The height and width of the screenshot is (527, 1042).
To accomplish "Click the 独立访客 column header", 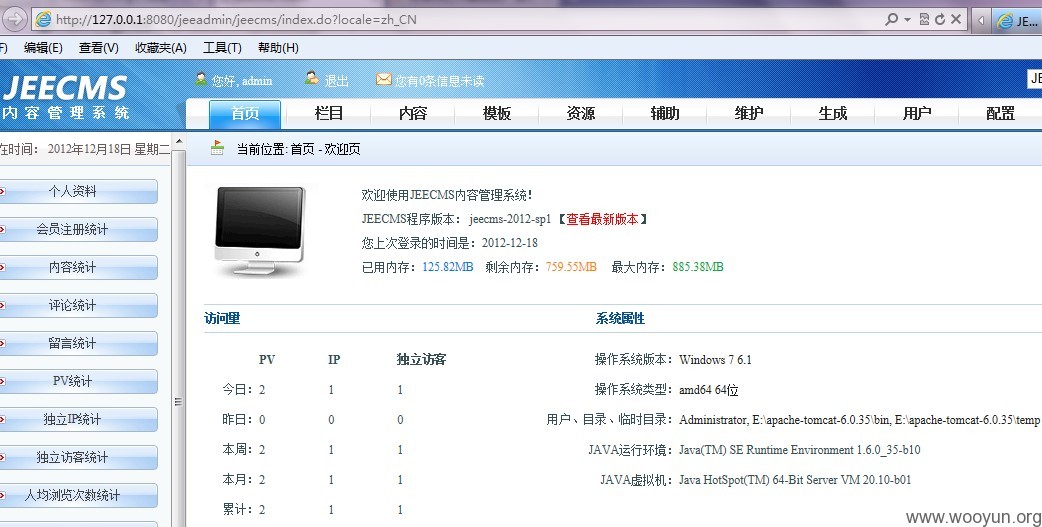I will point(421,360).
